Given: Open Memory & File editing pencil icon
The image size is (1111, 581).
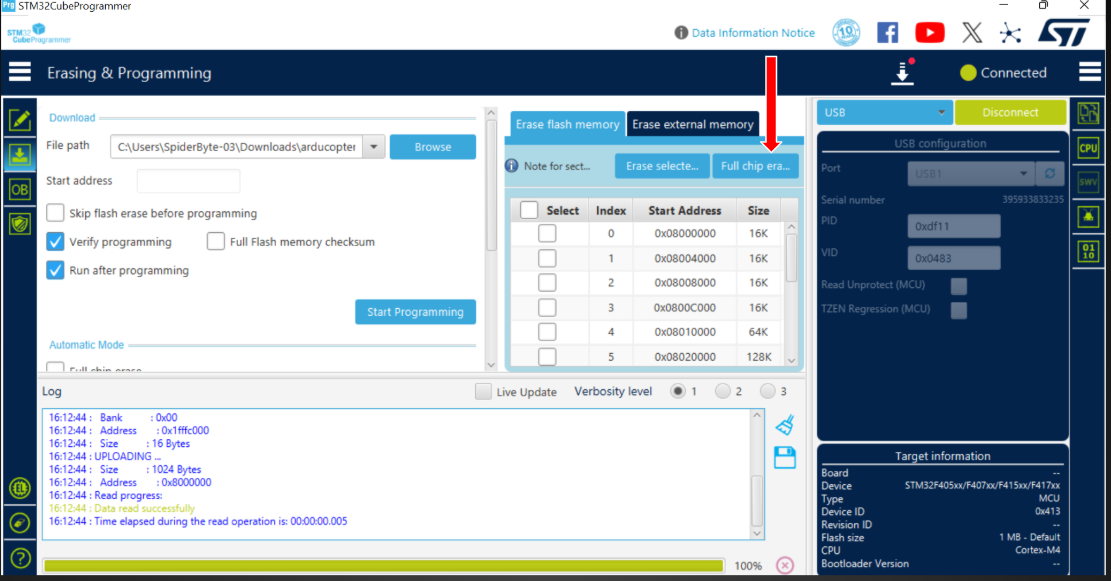Looking at the screenshot, I should [19, 120].
